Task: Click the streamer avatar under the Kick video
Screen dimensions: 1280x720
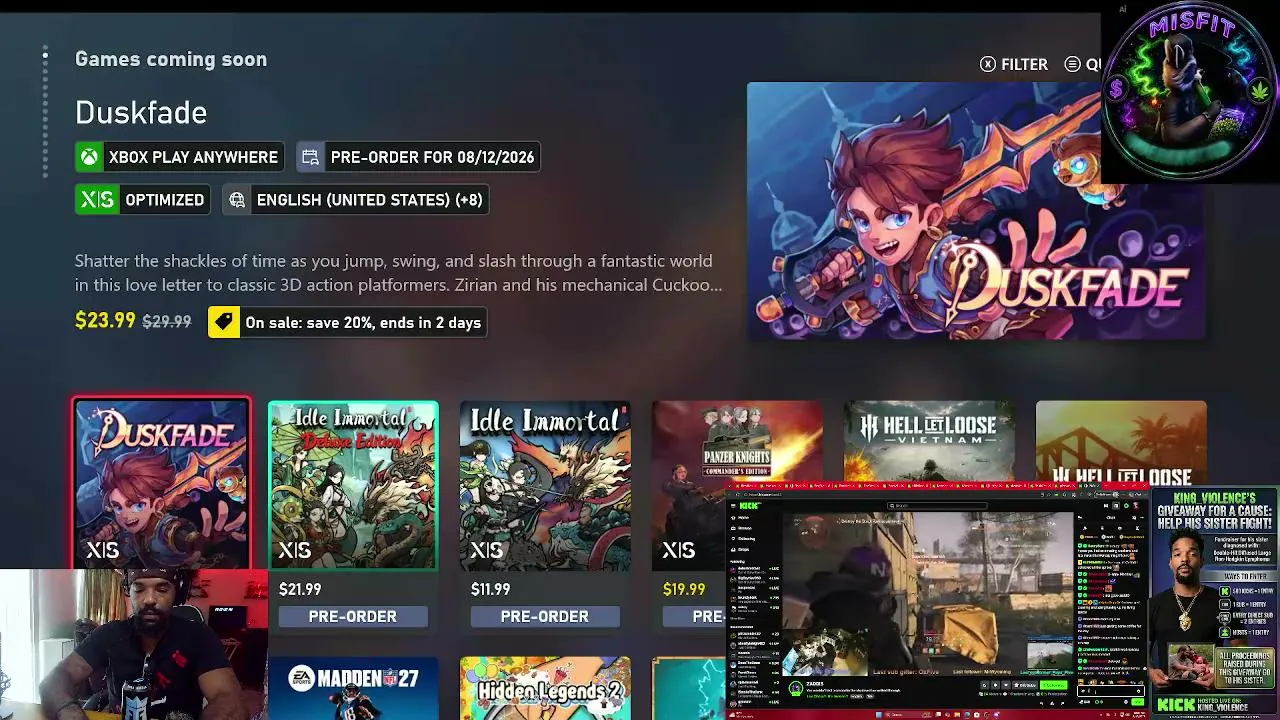Action: 797,688
